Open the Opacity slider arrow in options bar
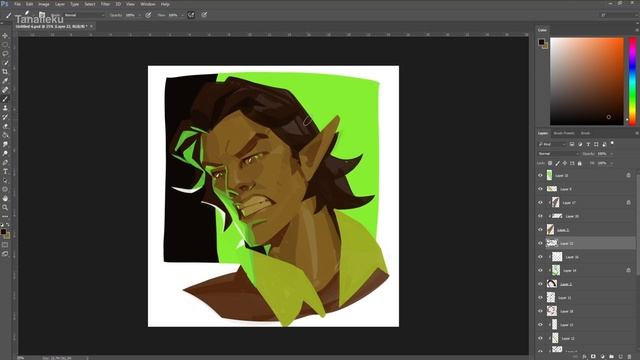The height and width of the screenshot is (360, 640). (140, 15)
